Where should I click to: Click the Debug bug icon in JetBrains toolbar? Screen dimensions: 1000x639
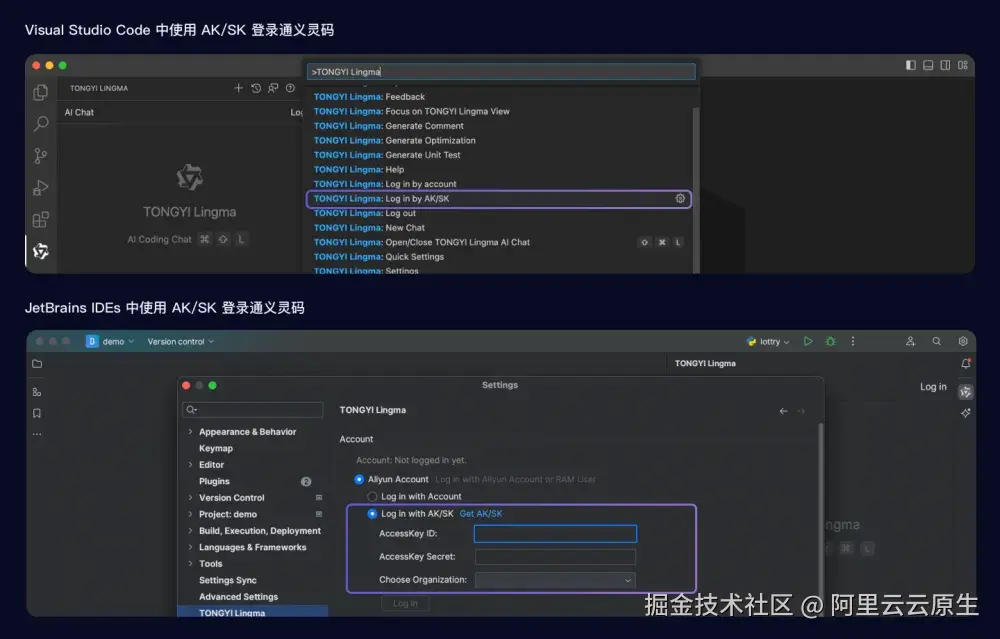(x=830, y=341)
